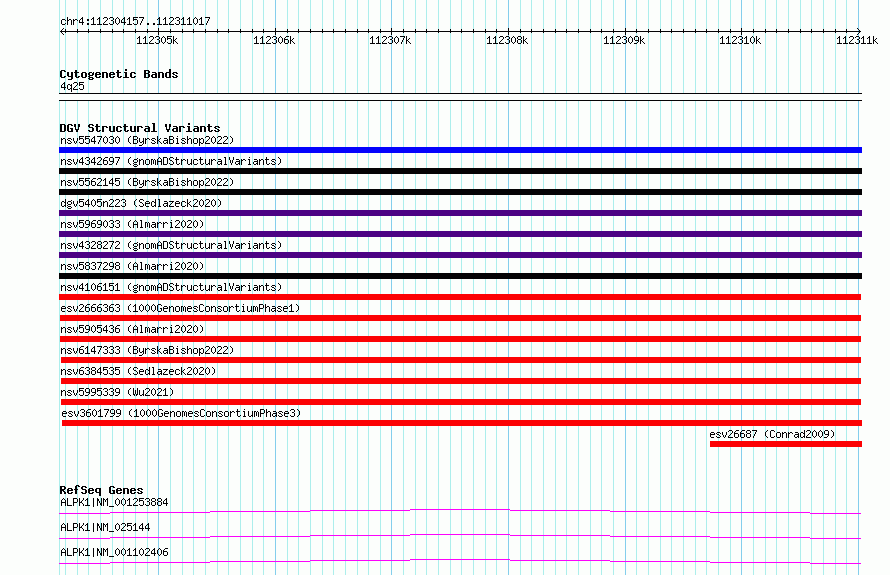This screenshot has width=890, height=575.
Task: Select the red esv2666363 variant bar
Action: click(460, 318)
